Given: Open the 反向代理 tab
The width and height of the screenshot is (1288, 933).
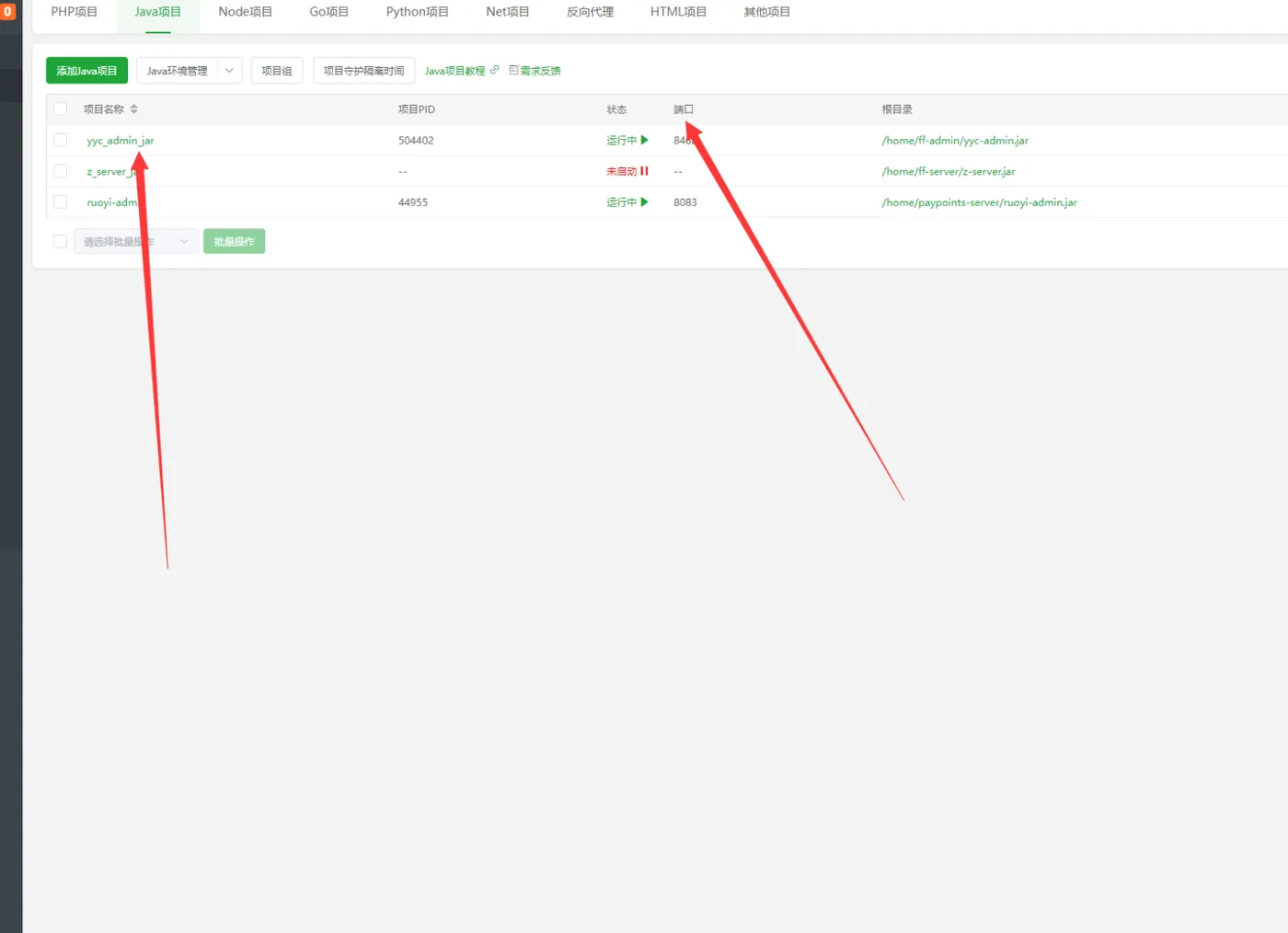Looking at the screenshot, I should pos(590,12).
